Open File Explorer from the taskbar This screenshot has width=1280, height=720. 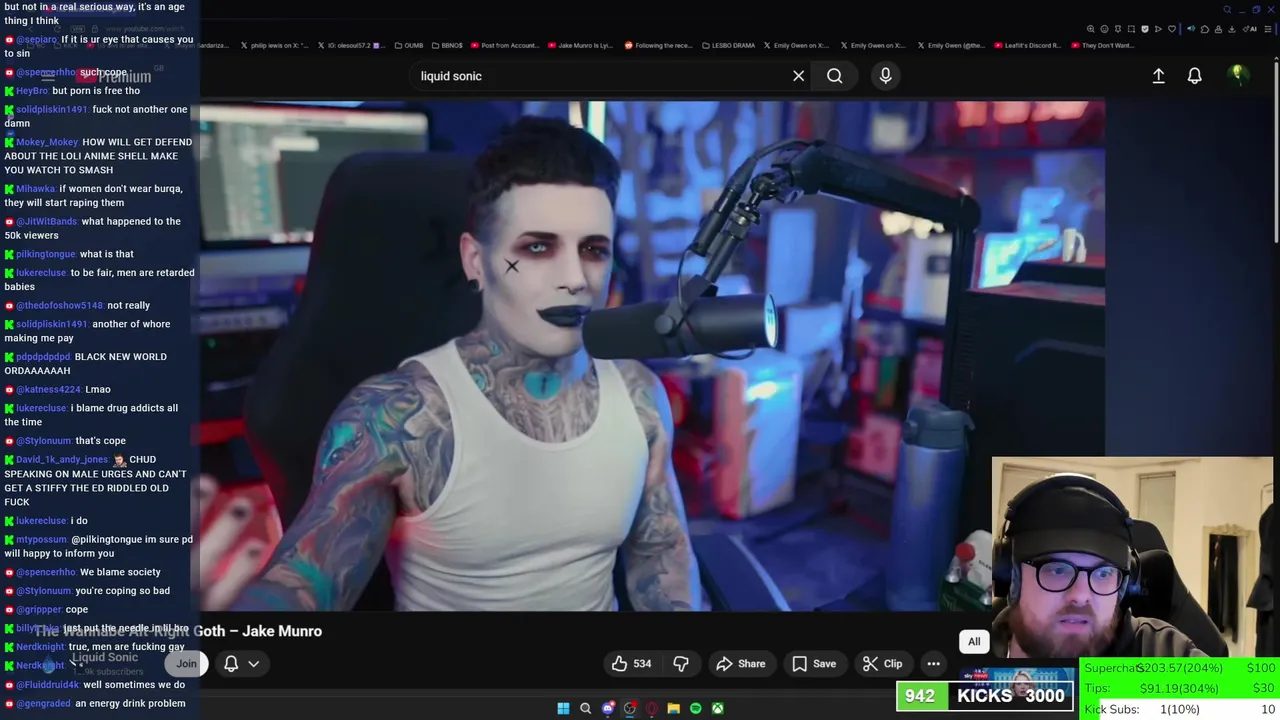click(x=673, y=708)
